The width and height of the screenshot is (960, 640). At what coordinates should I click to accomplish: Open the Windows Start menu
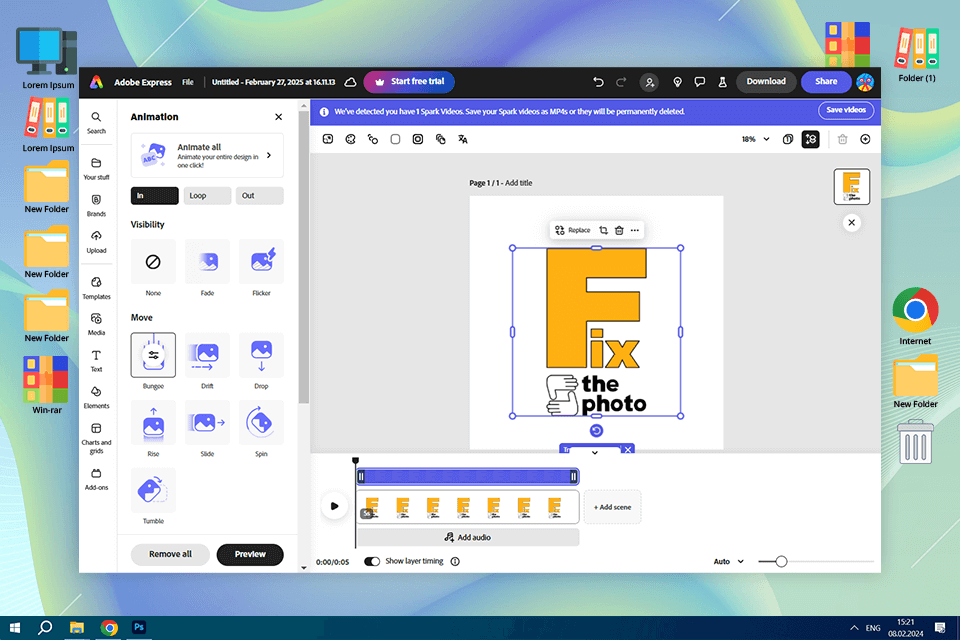pos(15,628)
